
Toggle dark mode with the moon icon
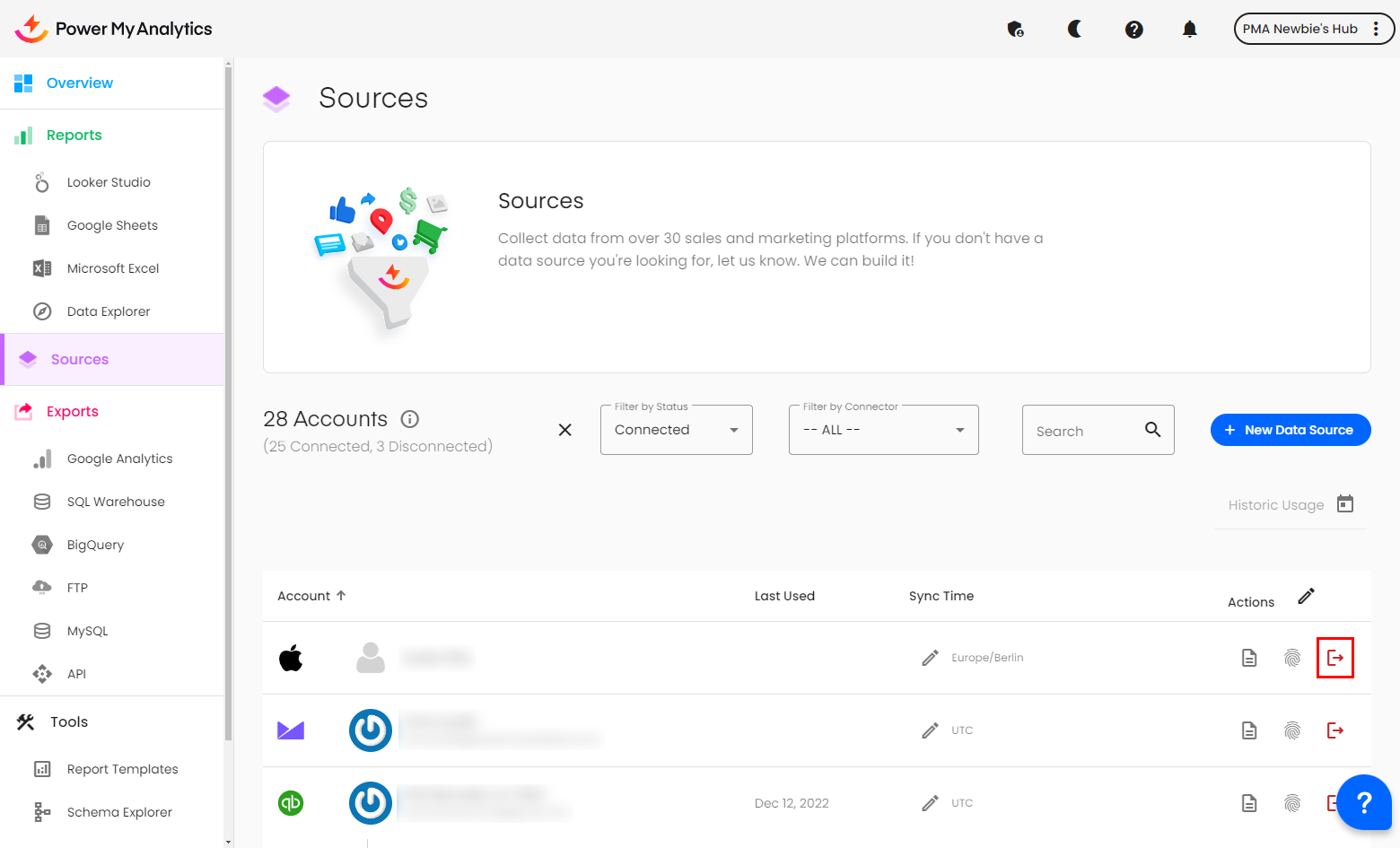tap(1074, 29)
